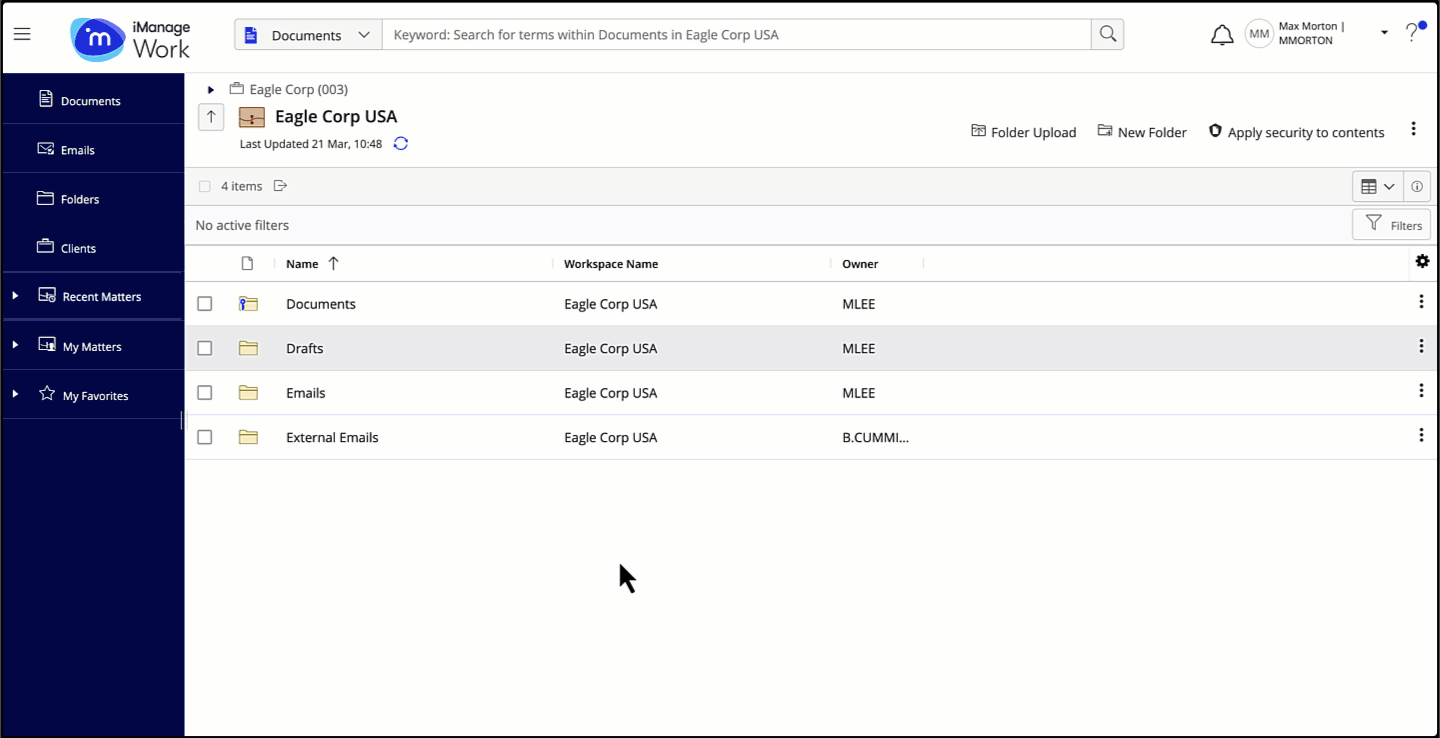Click the Apply security to contents shield icon
This screenshot has height=738, width=1440.
1214,131
